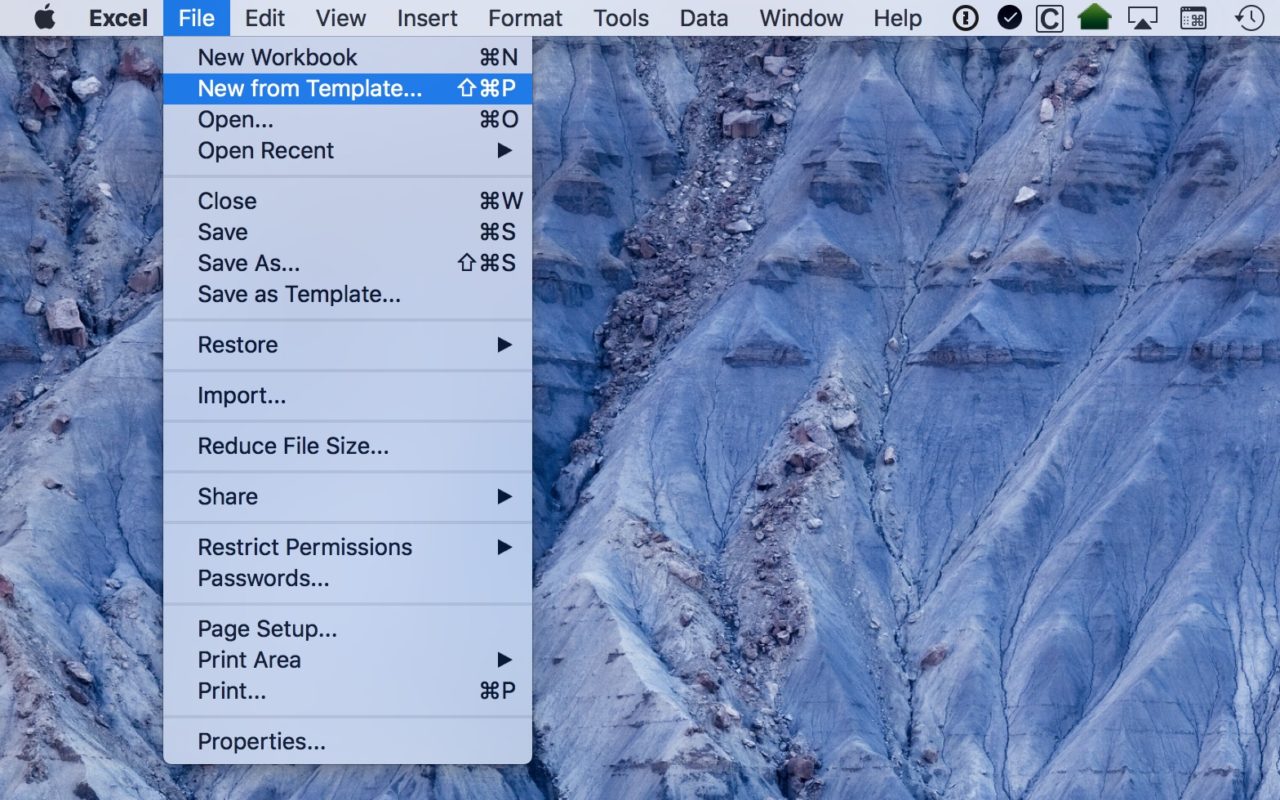1280x800 pixels.
Task: Open the Format menu
Action: (525, 18)
